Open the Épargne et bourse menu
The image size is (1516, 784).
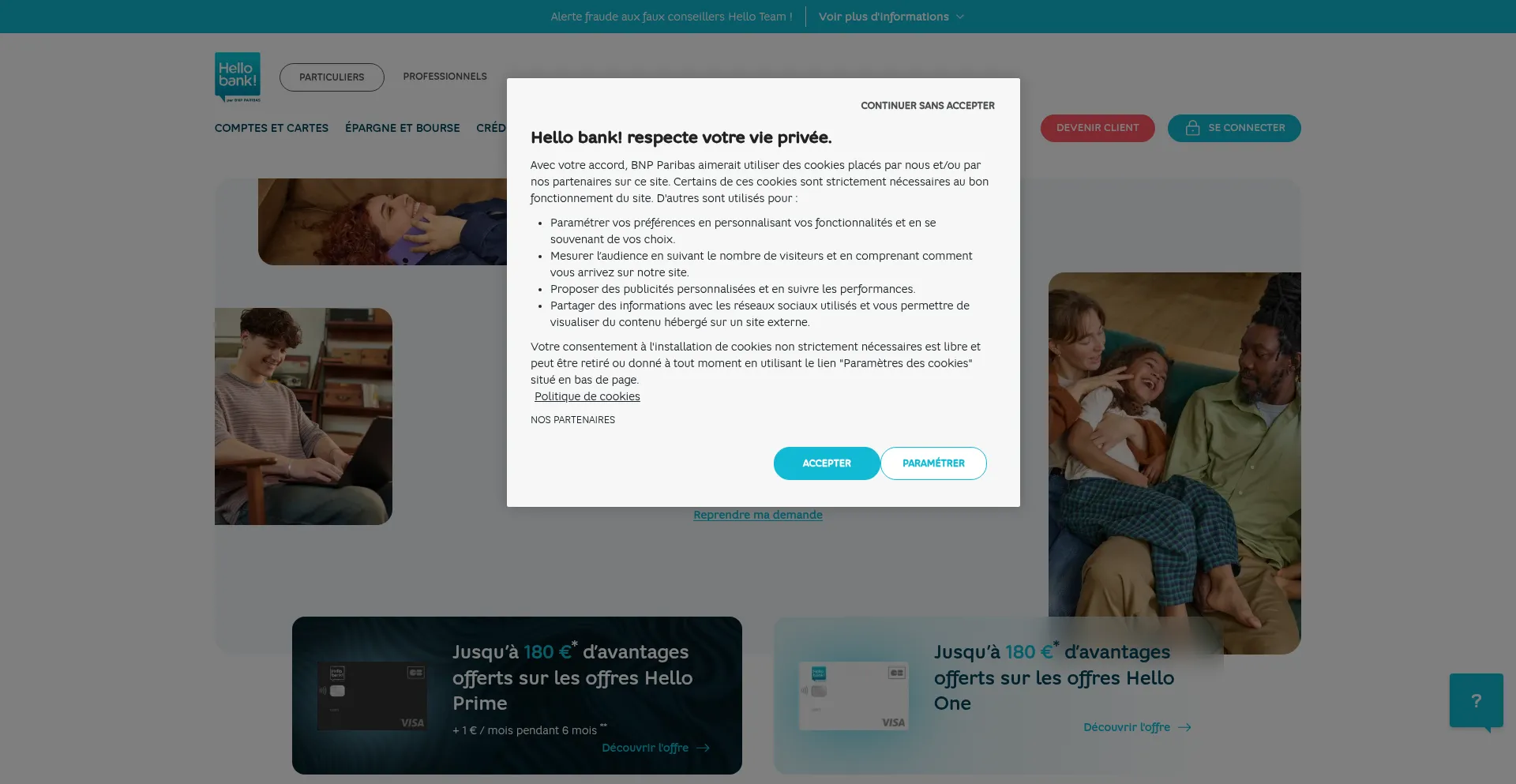click(x=402, y=128)
